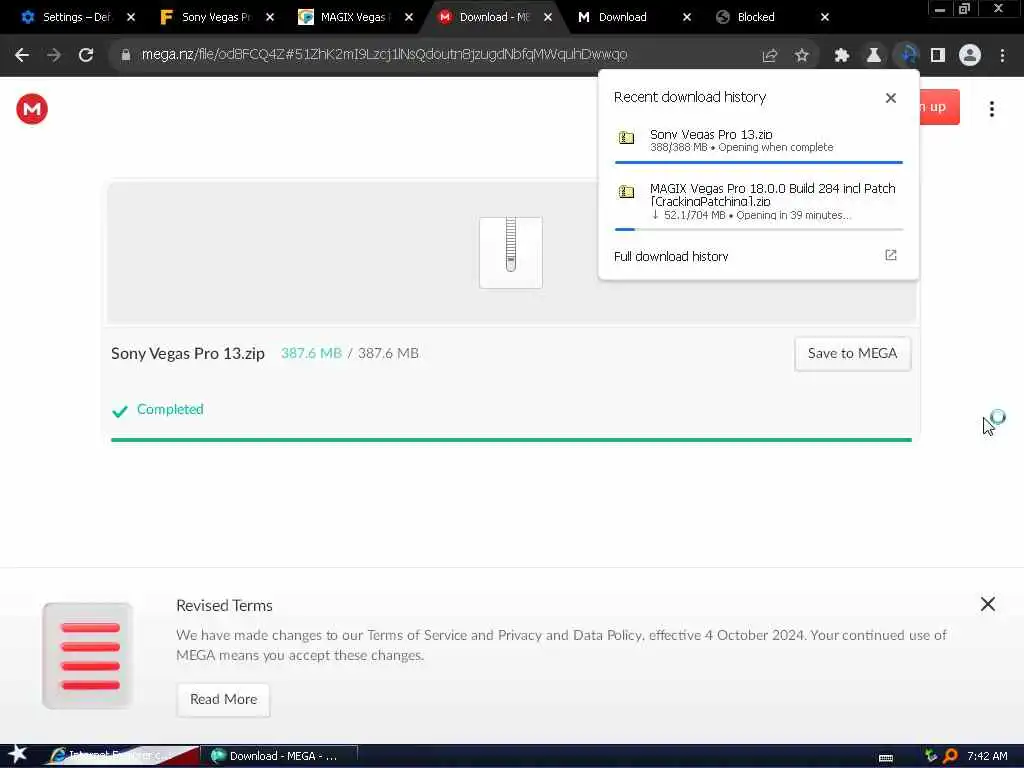This screenshot has width=1024, height=768.
Task: Open the Extensions puzzle icon
Action: (x=842, y=56)
